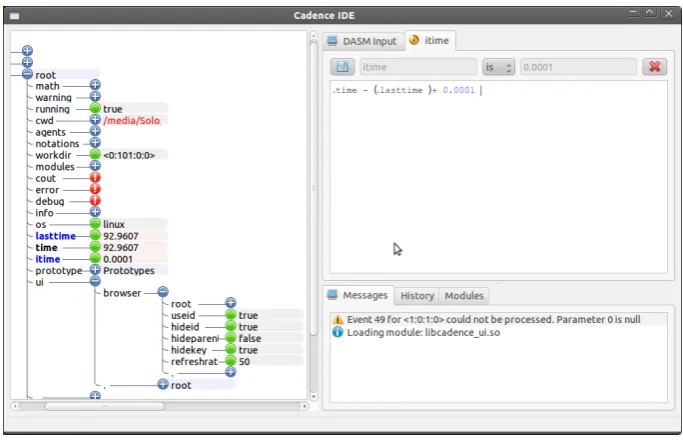
Task: Click the green dot beside refreshrate
Action: [230, 361]
